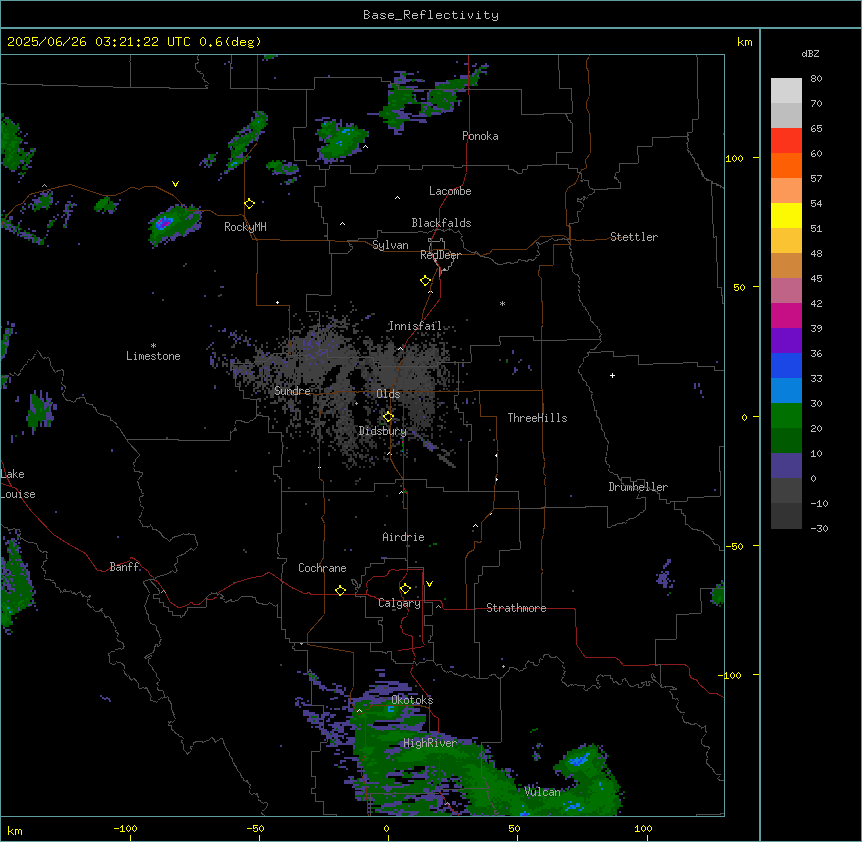
Task: Click the Olds label
Action: point(388,394)
